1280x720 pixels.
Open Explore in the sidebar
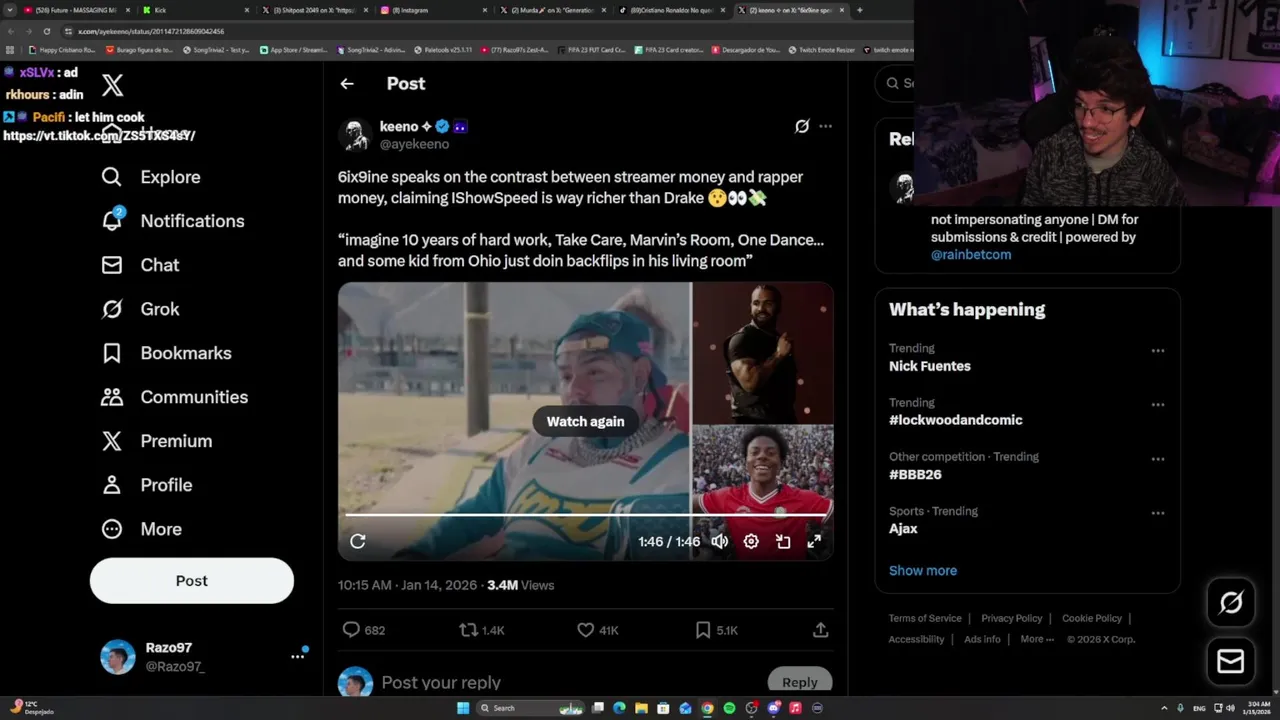coord(151,177)
